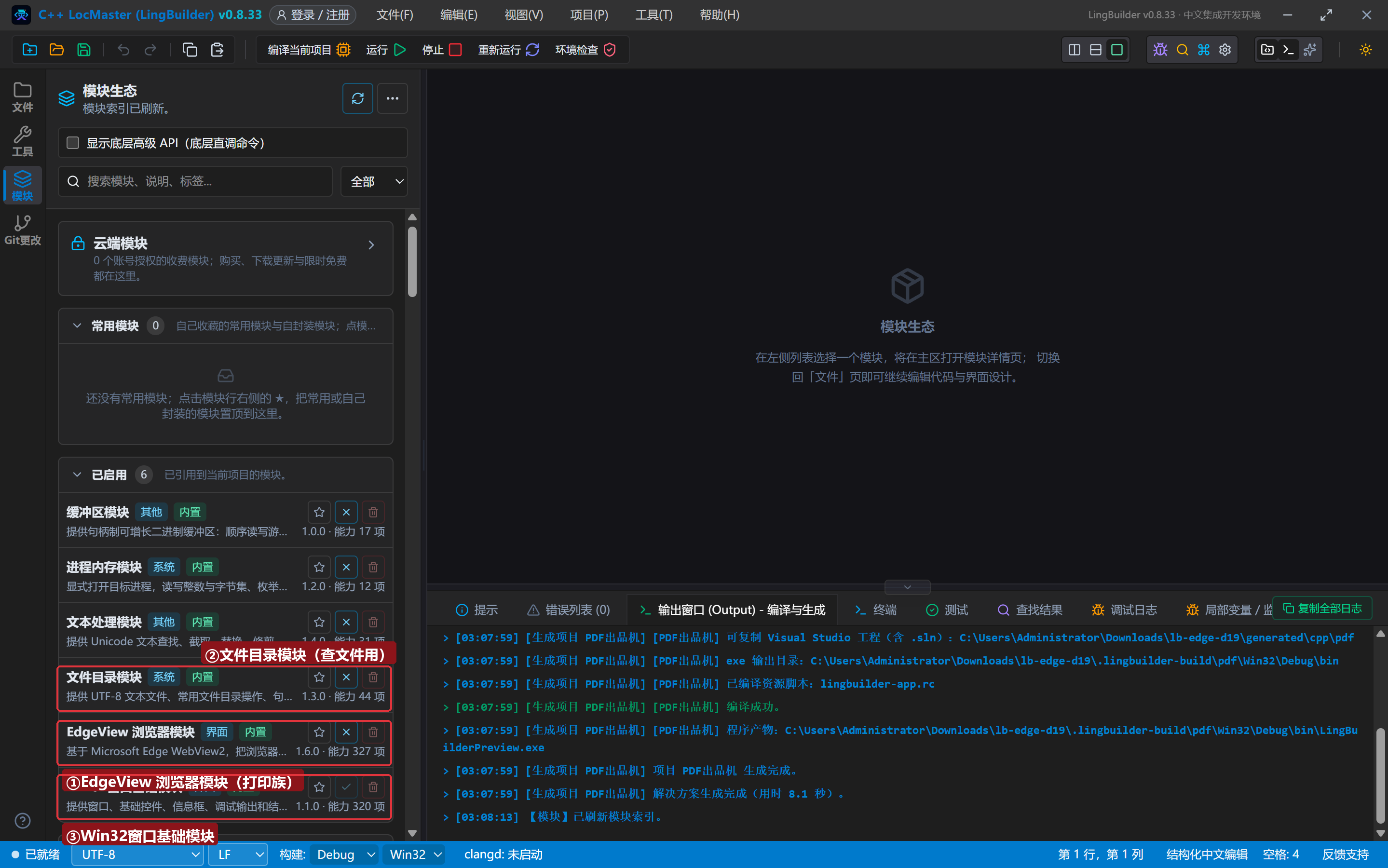
Task: Delete the 文本处理模块 trash icon
Action: tap(373, 622)
